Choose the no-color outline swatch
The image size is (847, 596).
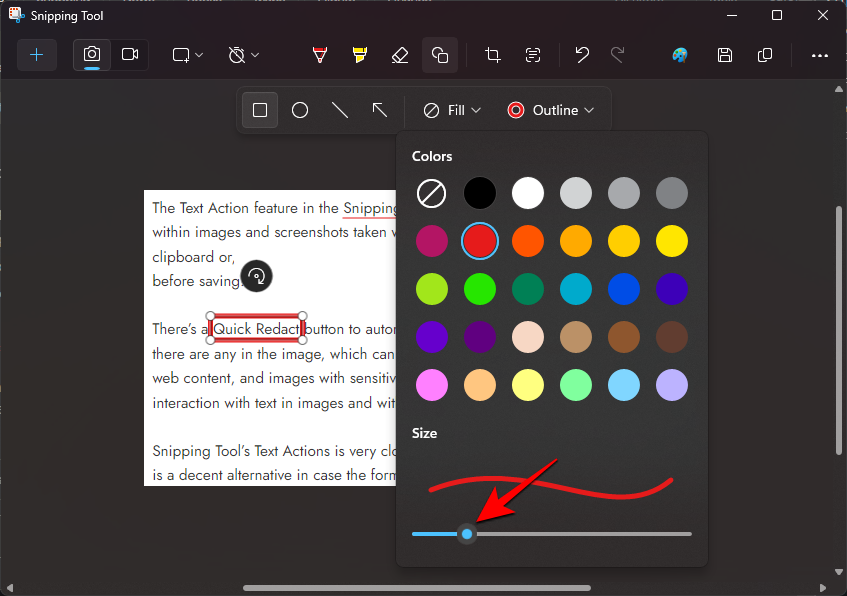pos(432,193)
